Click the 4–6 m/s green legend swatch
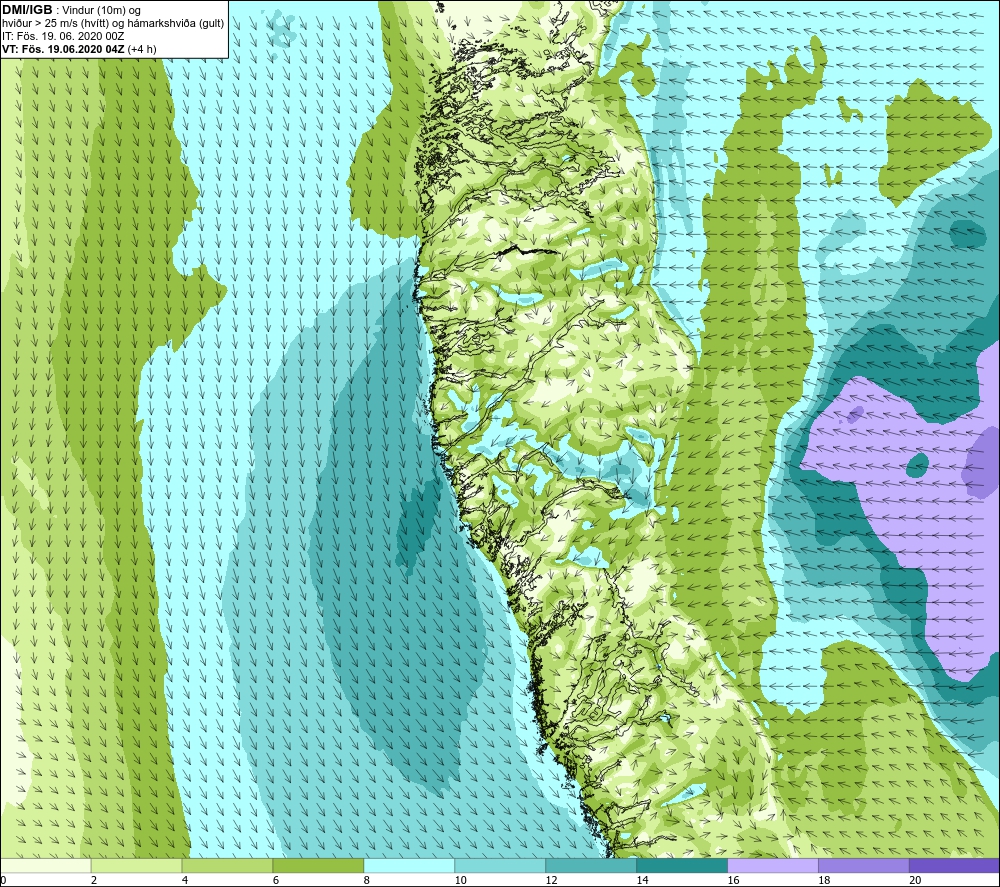Screen dimensions: 1000x887 tap(227, 866)
